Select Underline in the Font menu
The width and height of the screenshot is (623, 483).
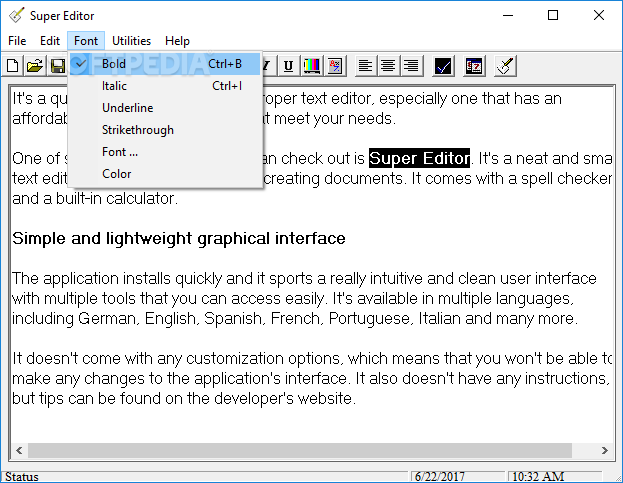click(165, 108)
